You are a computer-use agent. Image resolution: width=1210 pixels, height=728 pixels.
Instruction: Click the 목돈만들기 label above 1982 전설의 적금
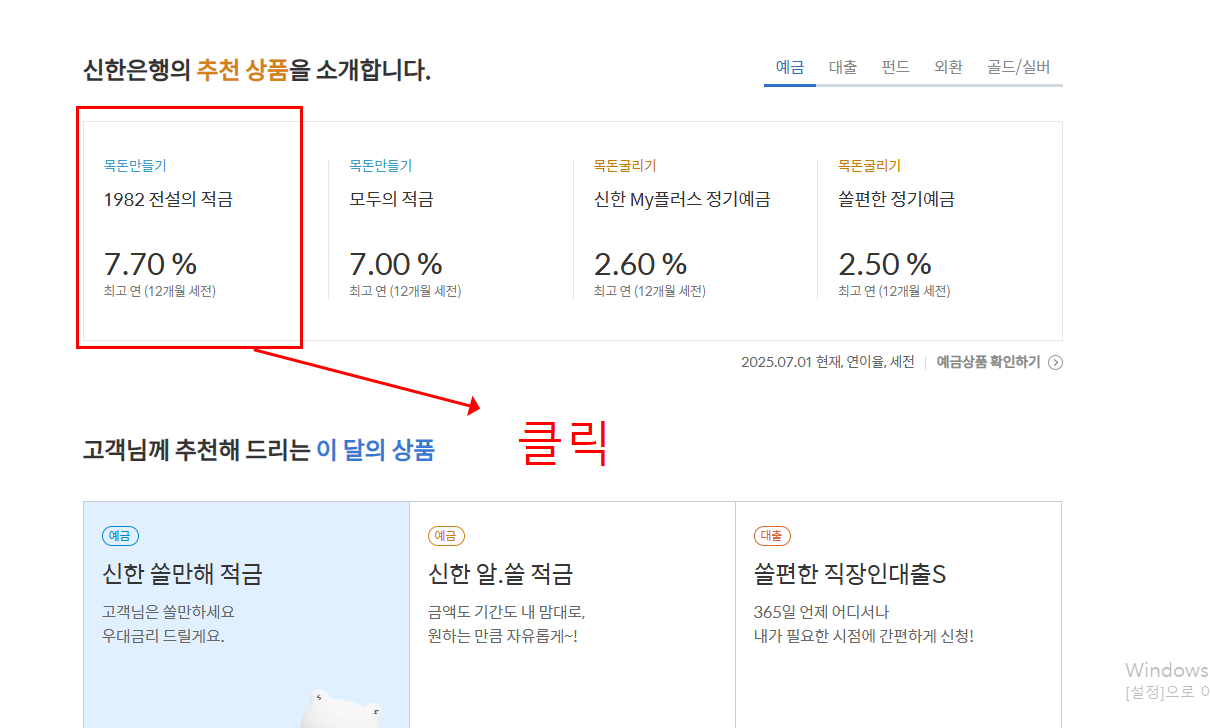[x=135, y=166]
